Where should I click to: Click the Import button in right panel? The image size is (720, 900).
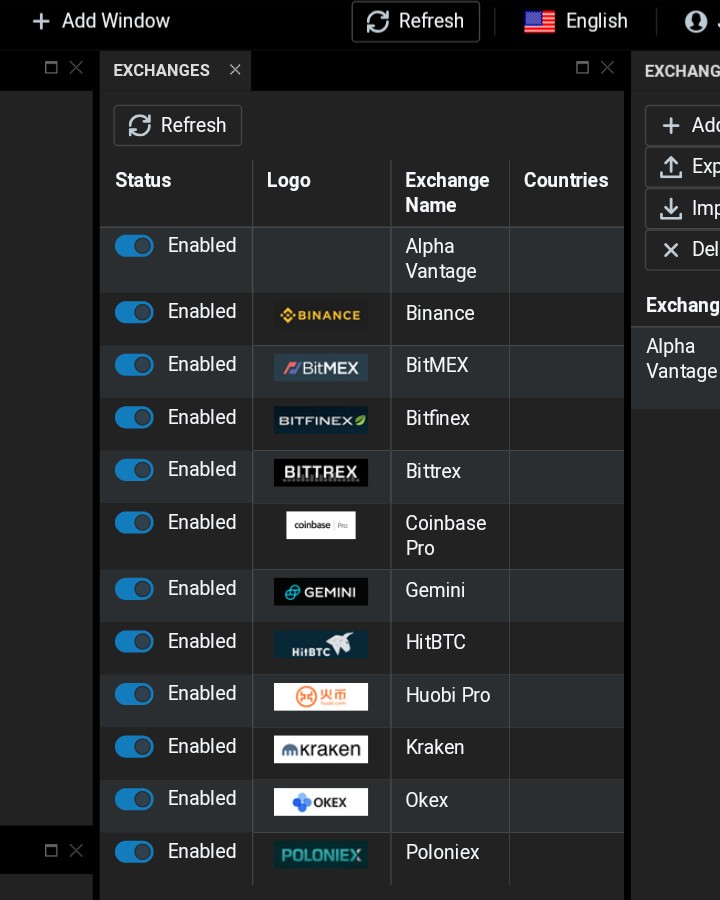click(x=683, y=208)
